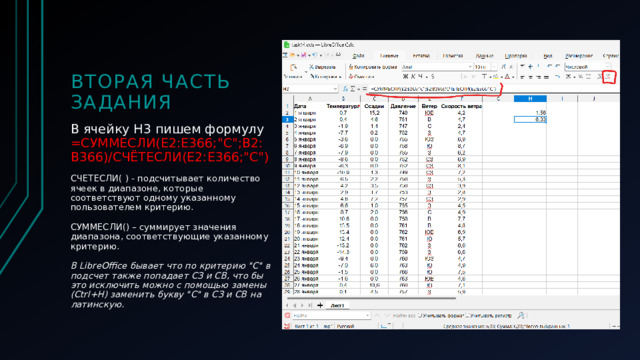The height and width of the screenshot is (360, 640).
Task: Click the Clone Formatting paintbrush icon
Action: coord(351,67)
